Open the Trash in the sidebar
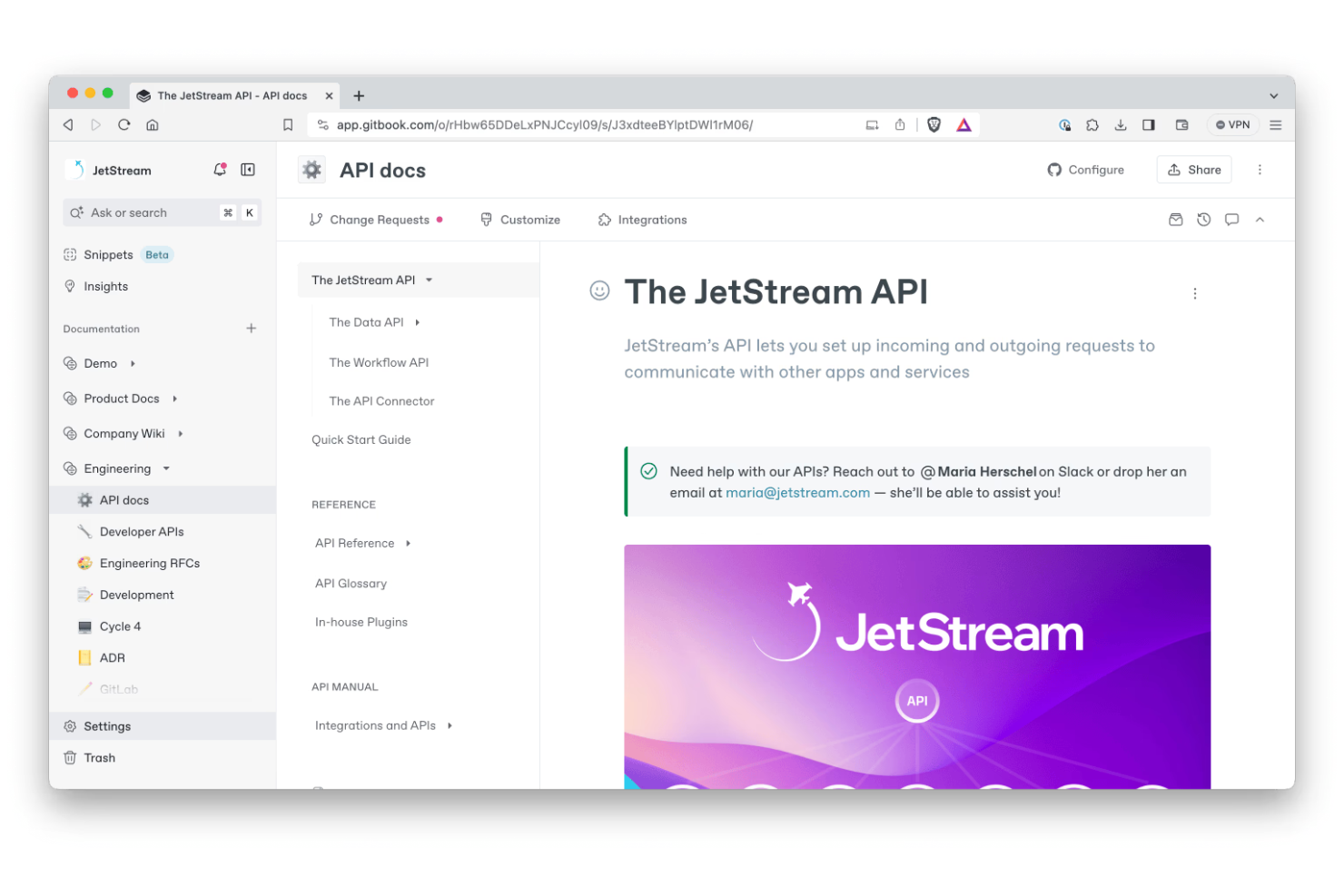 point(99,757)
